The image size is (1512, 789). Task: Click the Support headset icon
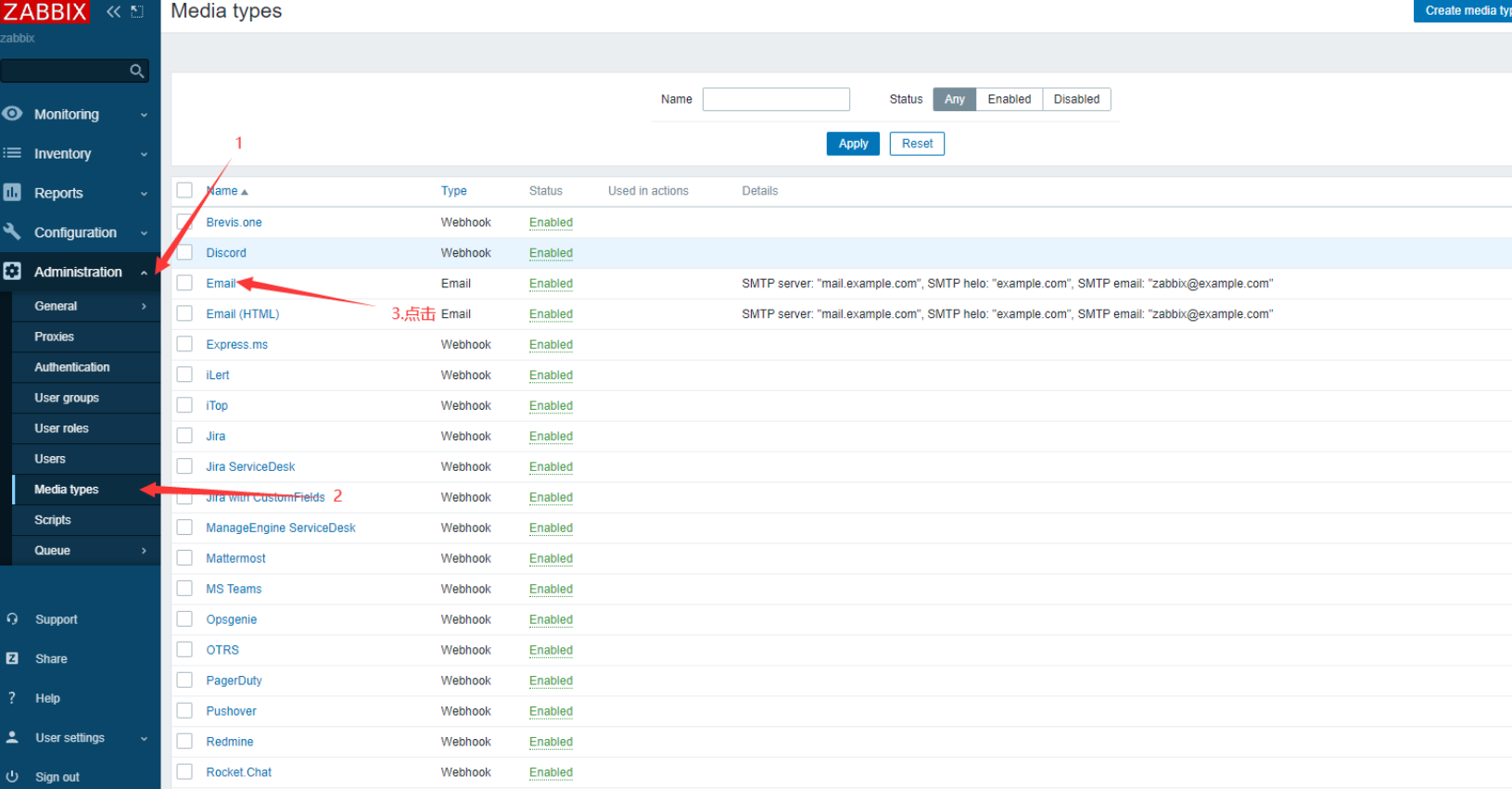tap(12, 618)
